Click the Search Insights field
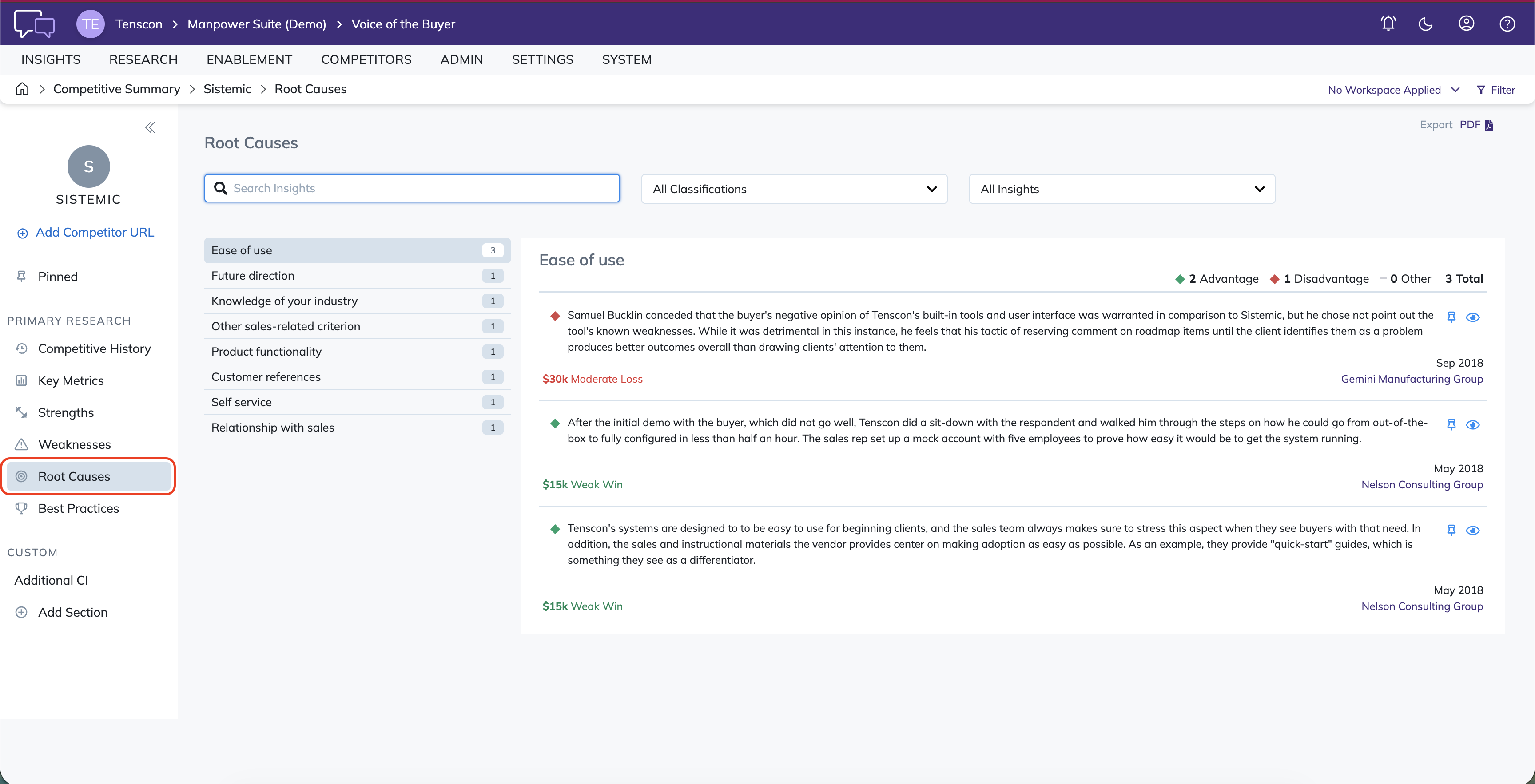The image size is (1535, 784). 412,188
